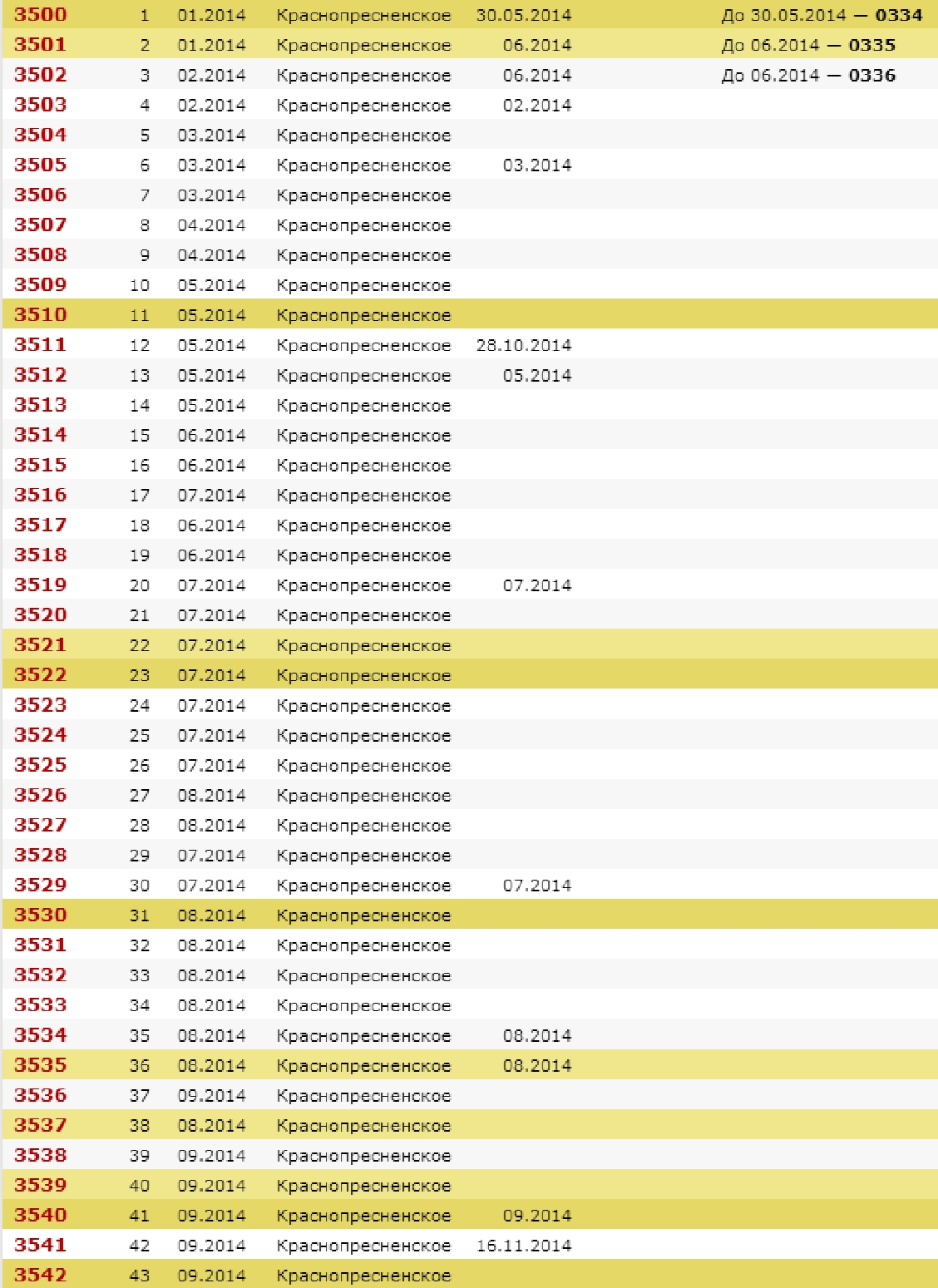The height and width of the screenshot is (1288, 938).
Task: Open the red car number 3500 link
Action: tap(40, 15)
